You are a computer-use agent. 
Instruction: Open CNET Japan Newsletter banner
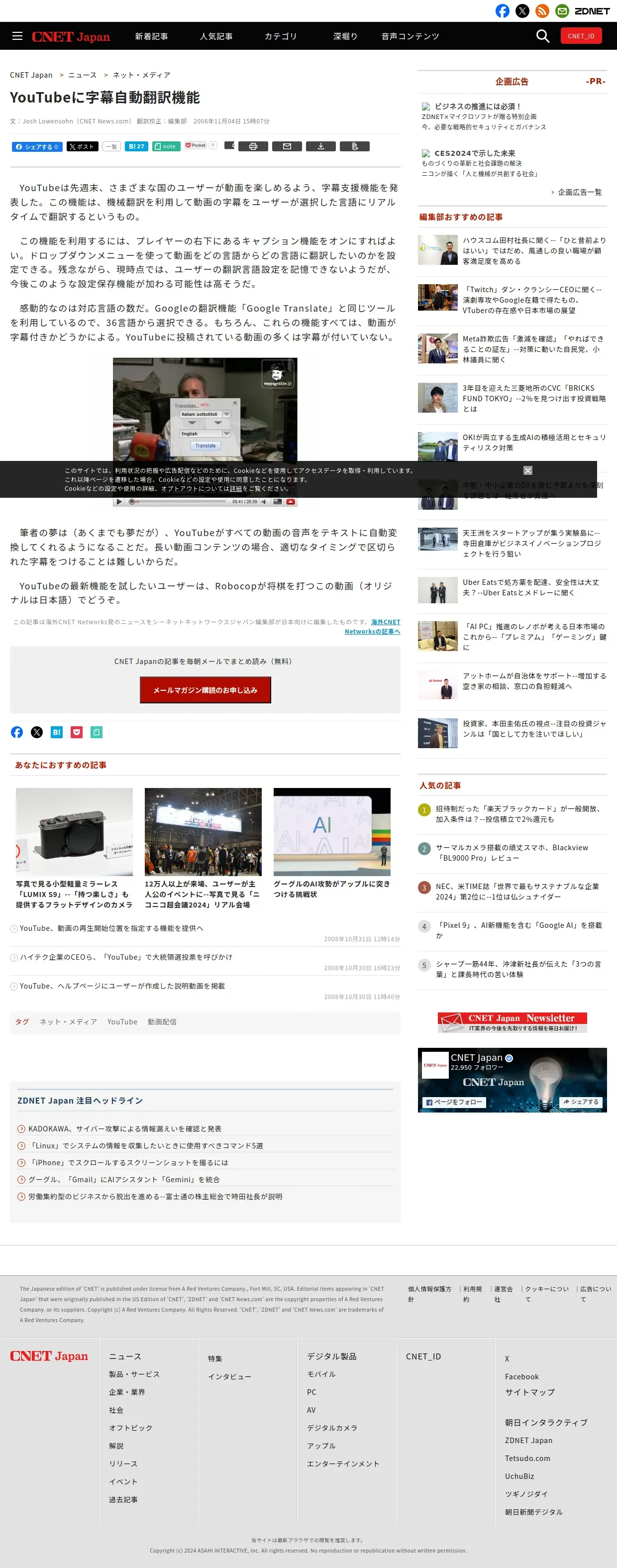pos(513,1022)
